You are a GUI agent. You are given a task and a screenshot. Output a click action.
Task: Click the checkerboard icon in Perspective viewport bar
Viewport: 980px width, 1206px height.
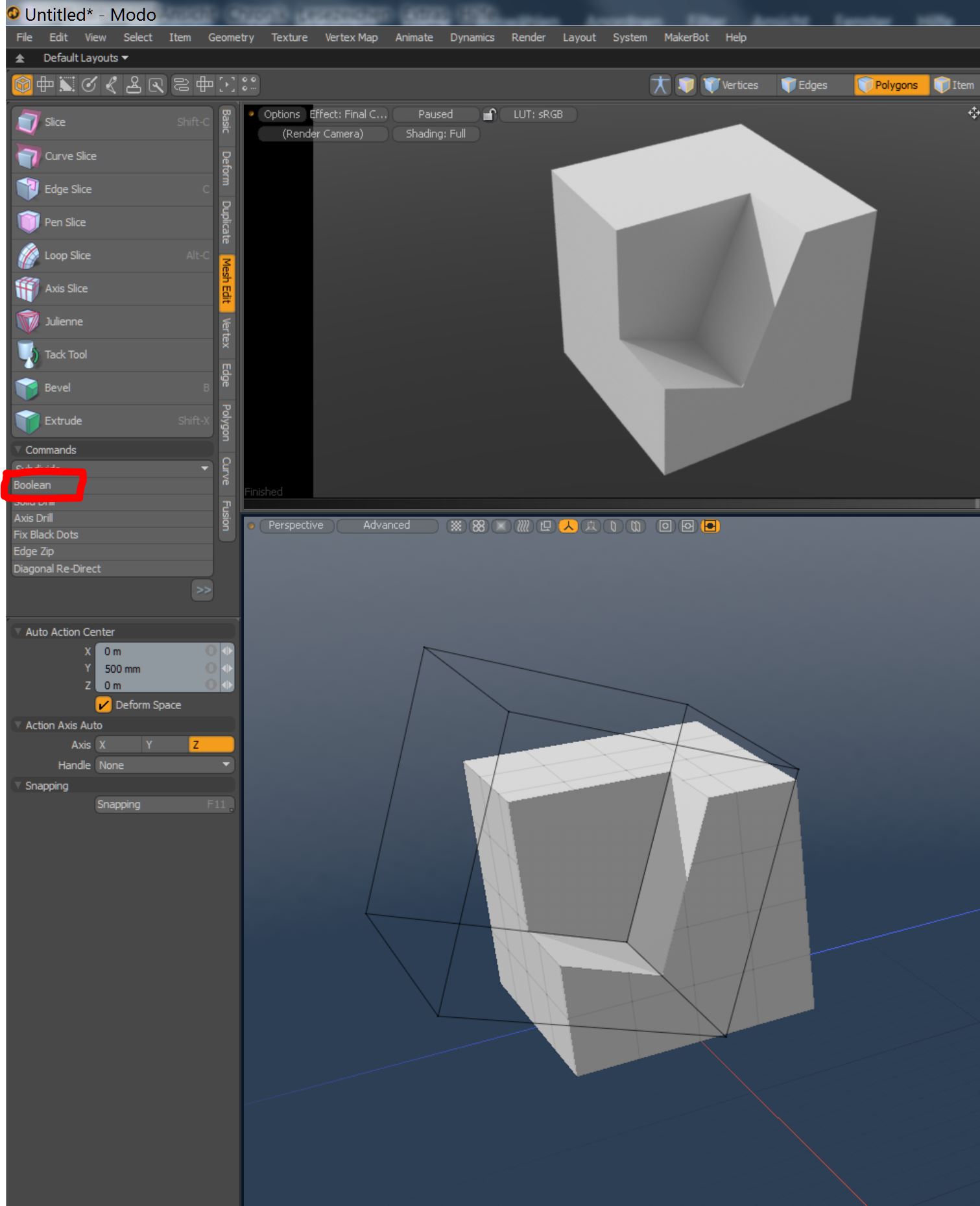click(x=457, y=526)
